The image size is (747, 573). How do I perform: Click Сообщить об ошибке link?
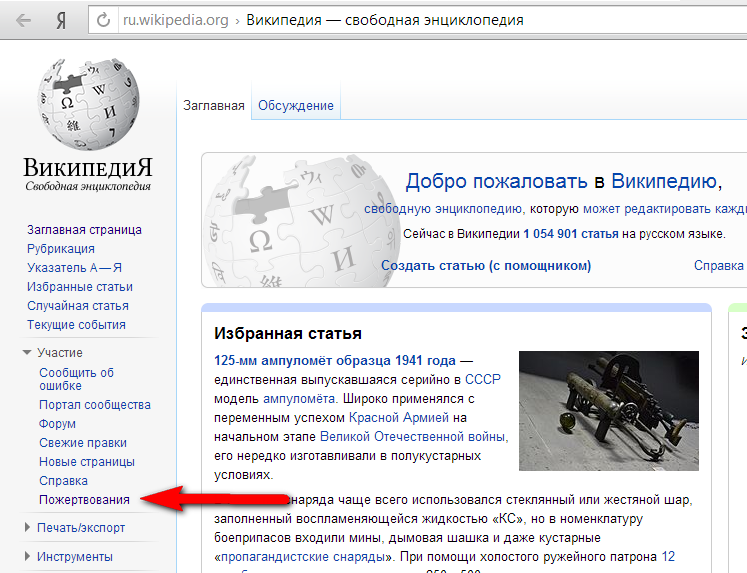point(76,379)
